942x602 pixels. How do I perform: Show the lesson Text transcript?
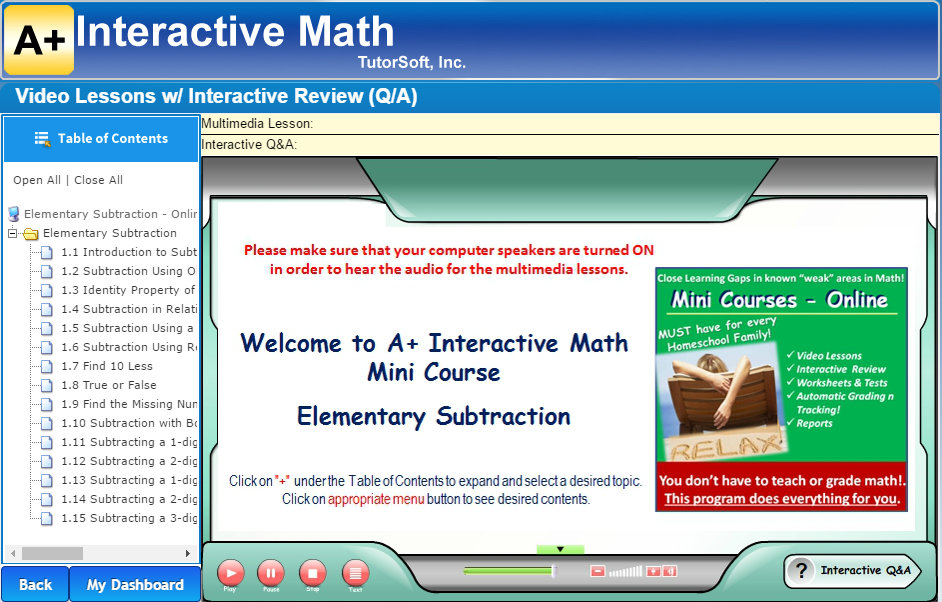[355, 573]
